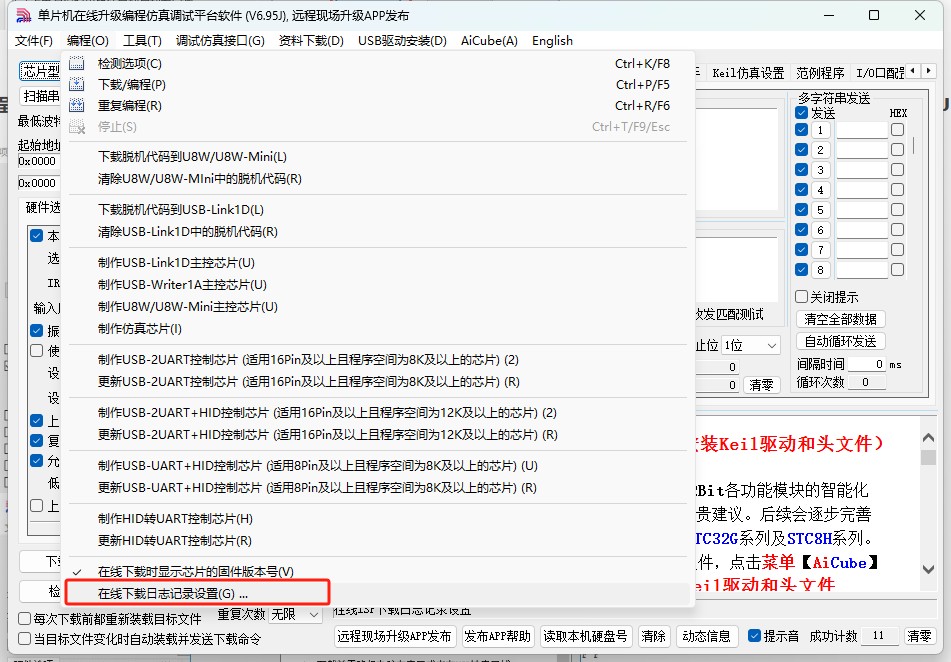Click the 动态信息 button
Viewport: 951px width, 662px height.
706,637
